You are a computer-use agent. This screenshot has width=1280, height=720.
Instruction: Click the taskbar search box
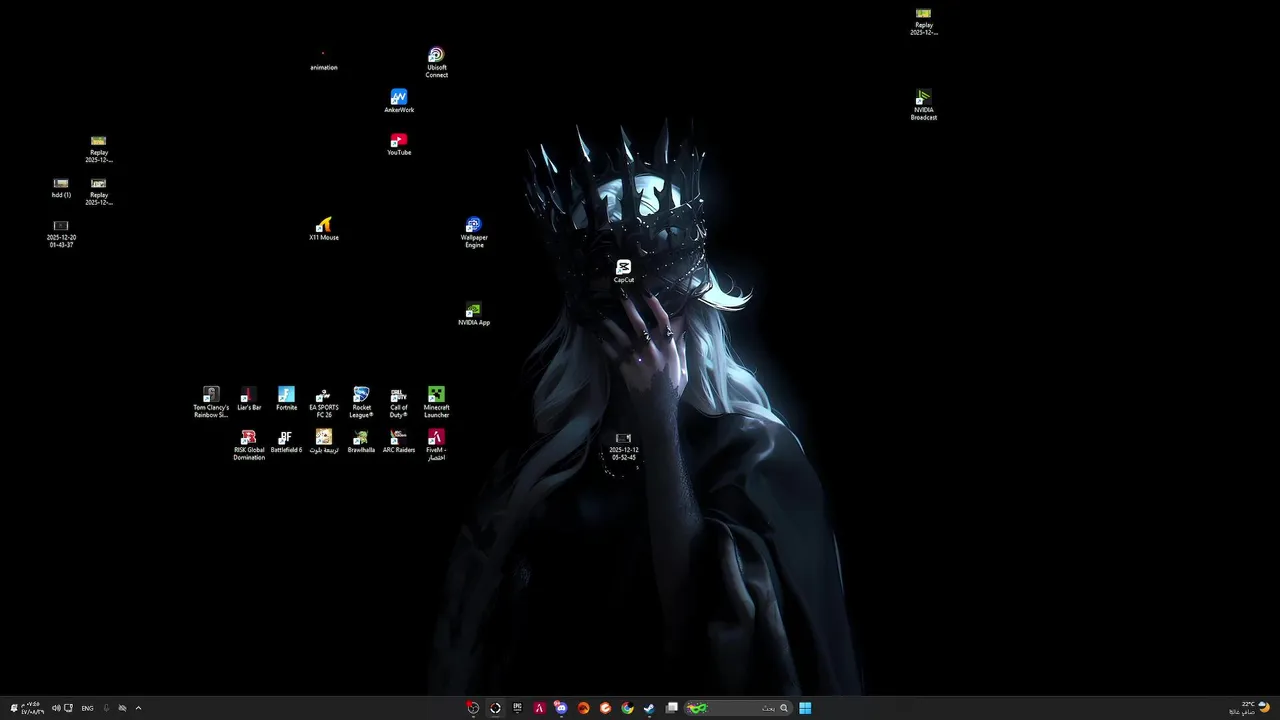point(739,708)
